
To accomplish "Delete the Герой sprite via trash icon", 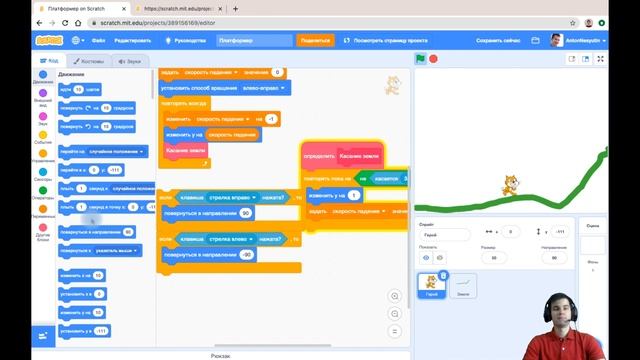I will coord(444,276).
